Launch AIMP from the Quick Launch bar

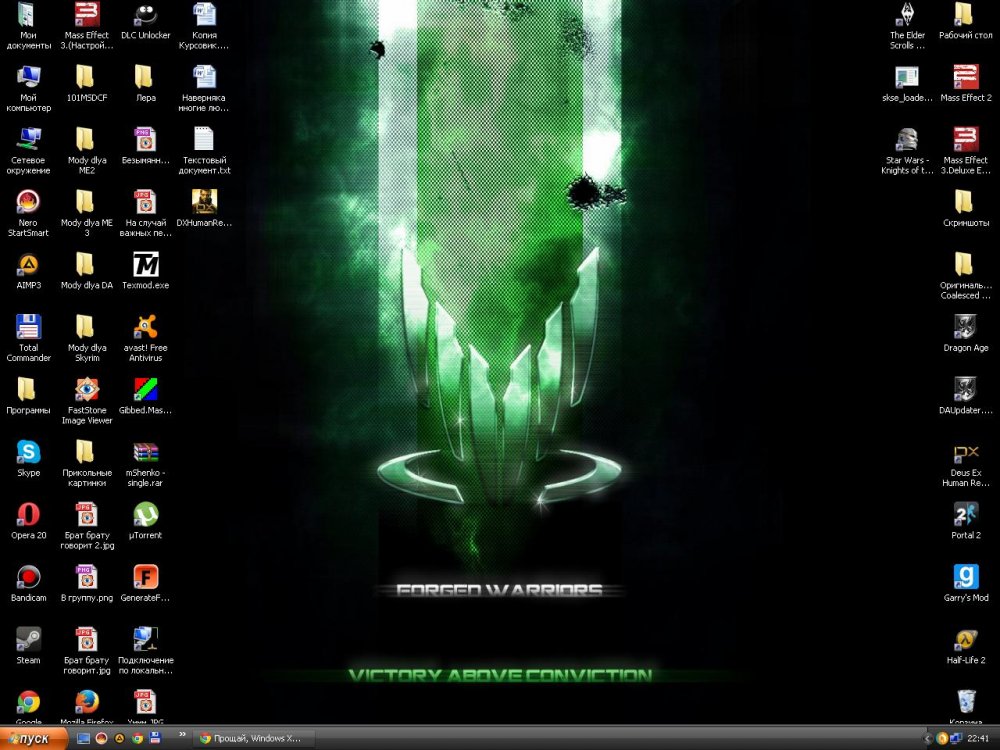pos(119,738)
